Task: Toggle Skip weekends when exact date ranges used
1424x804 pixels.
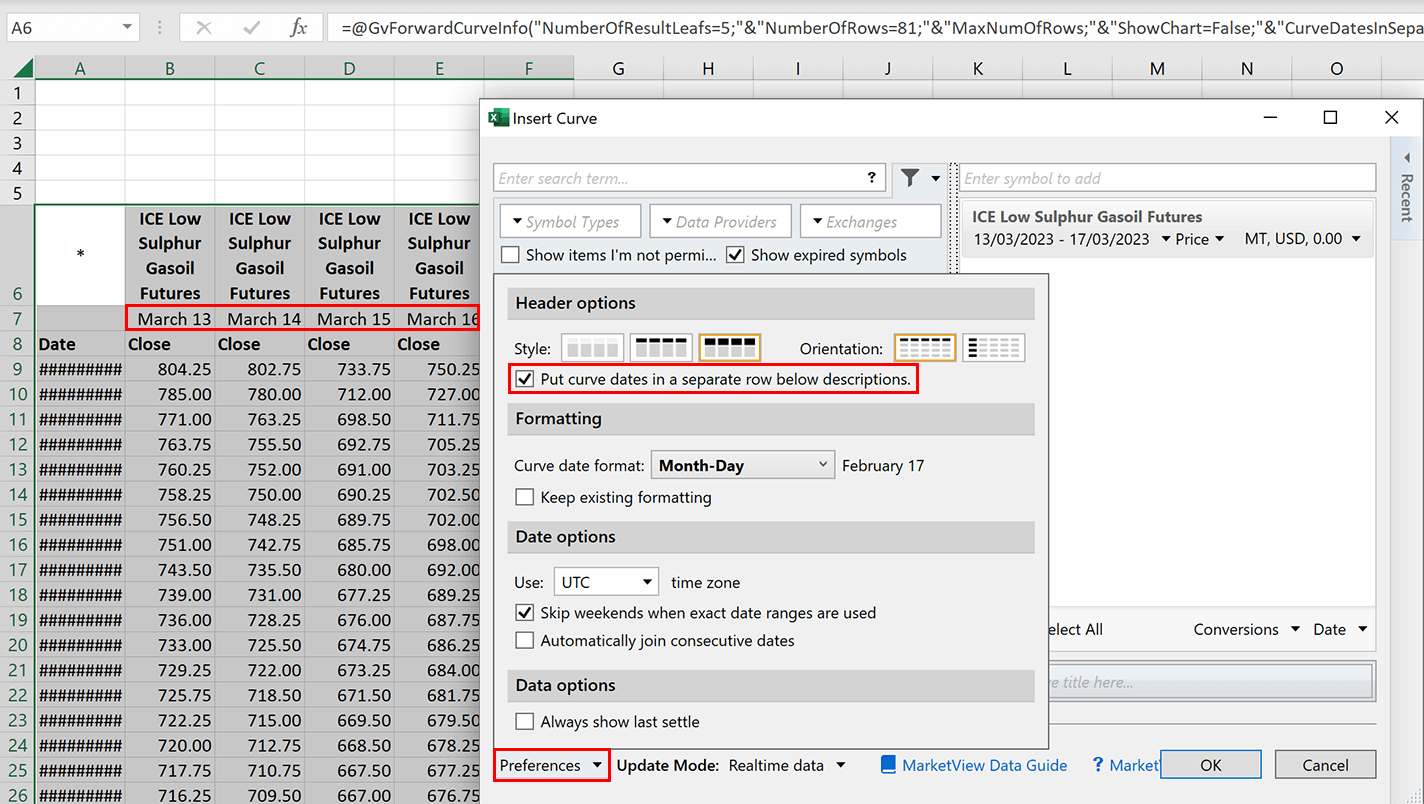Action: click(x=524, y=613)
